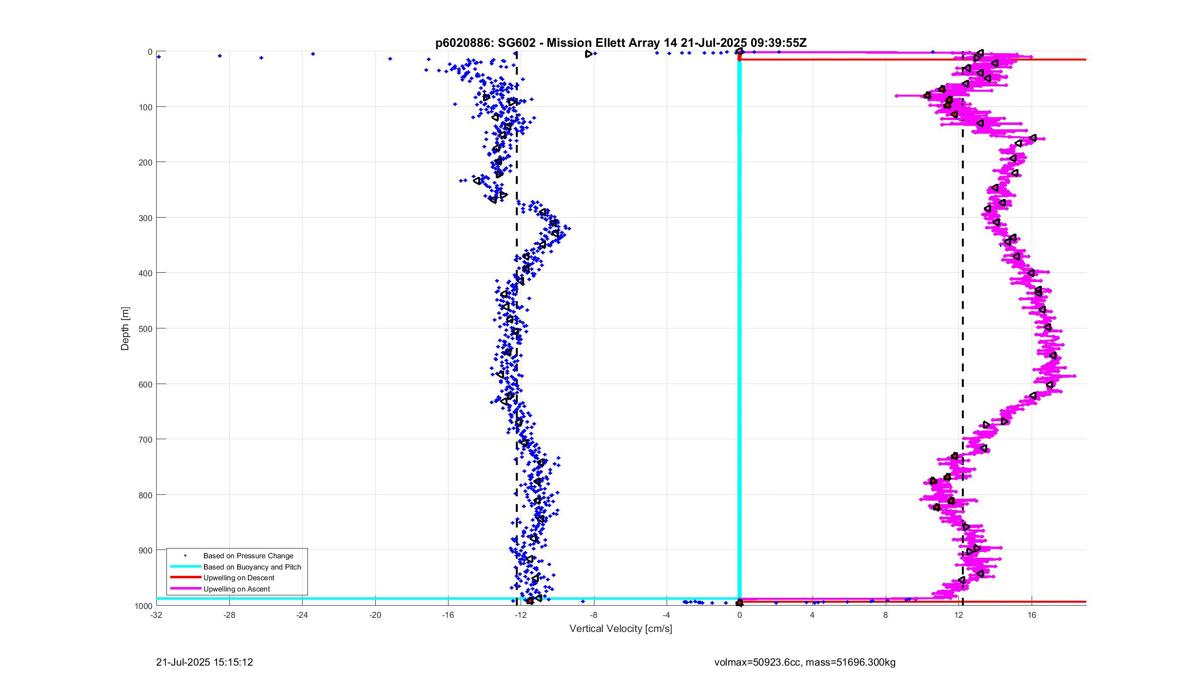The height and width of the screenshot is (681, 1200).
Task: Click the positive 16 tick on velocity axis
Action: 1031,616
